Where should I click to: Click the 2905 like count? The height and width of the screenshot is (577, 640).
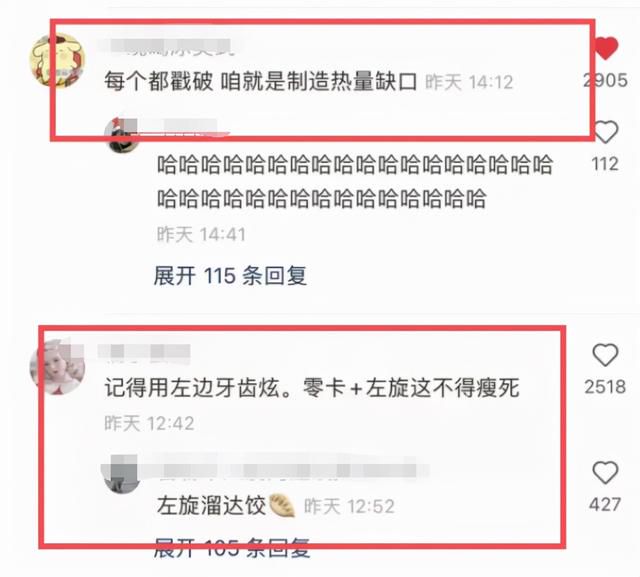point(605,80)
